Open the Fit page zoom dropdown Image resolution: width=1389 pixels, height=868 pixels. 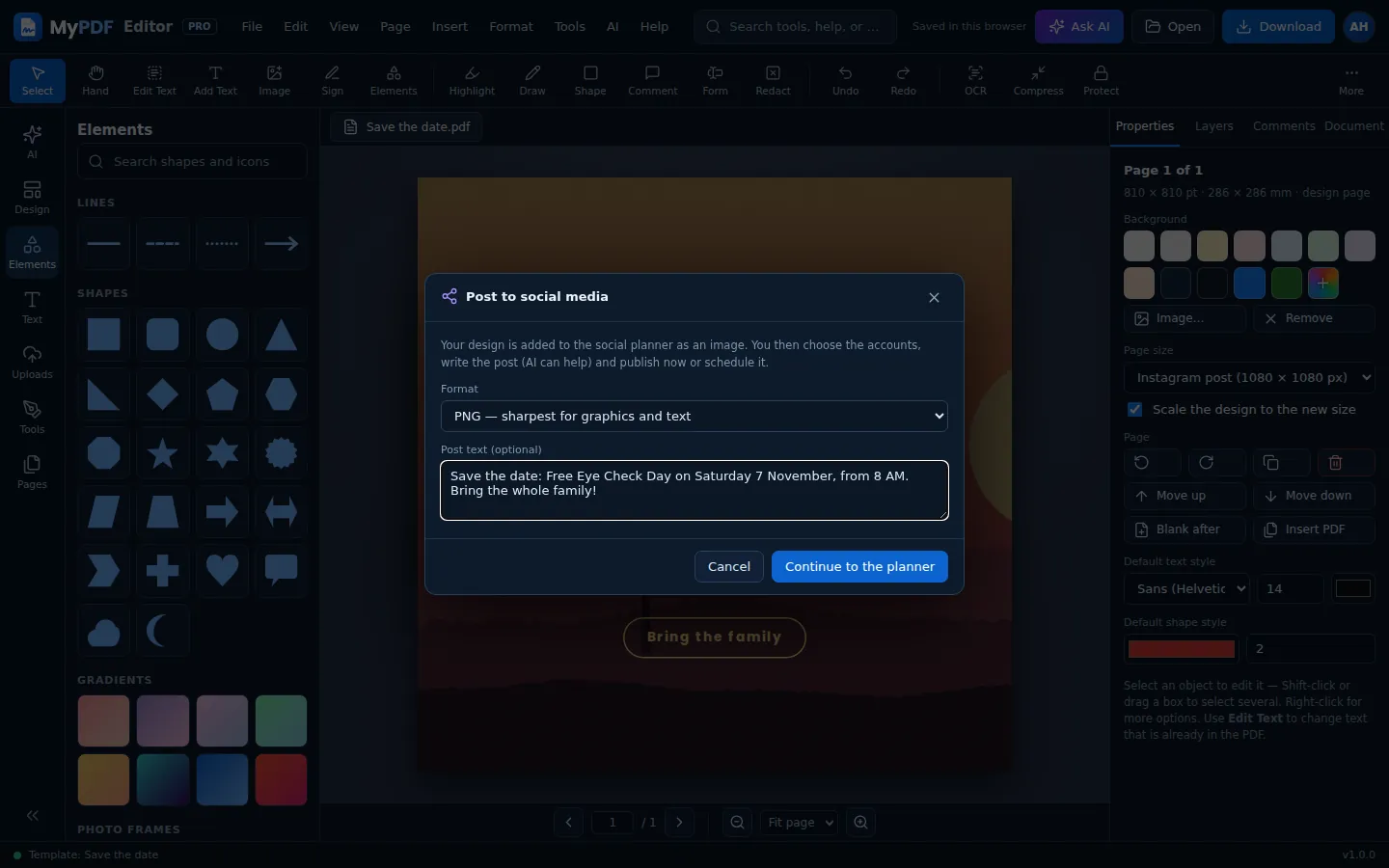point(800,823)
